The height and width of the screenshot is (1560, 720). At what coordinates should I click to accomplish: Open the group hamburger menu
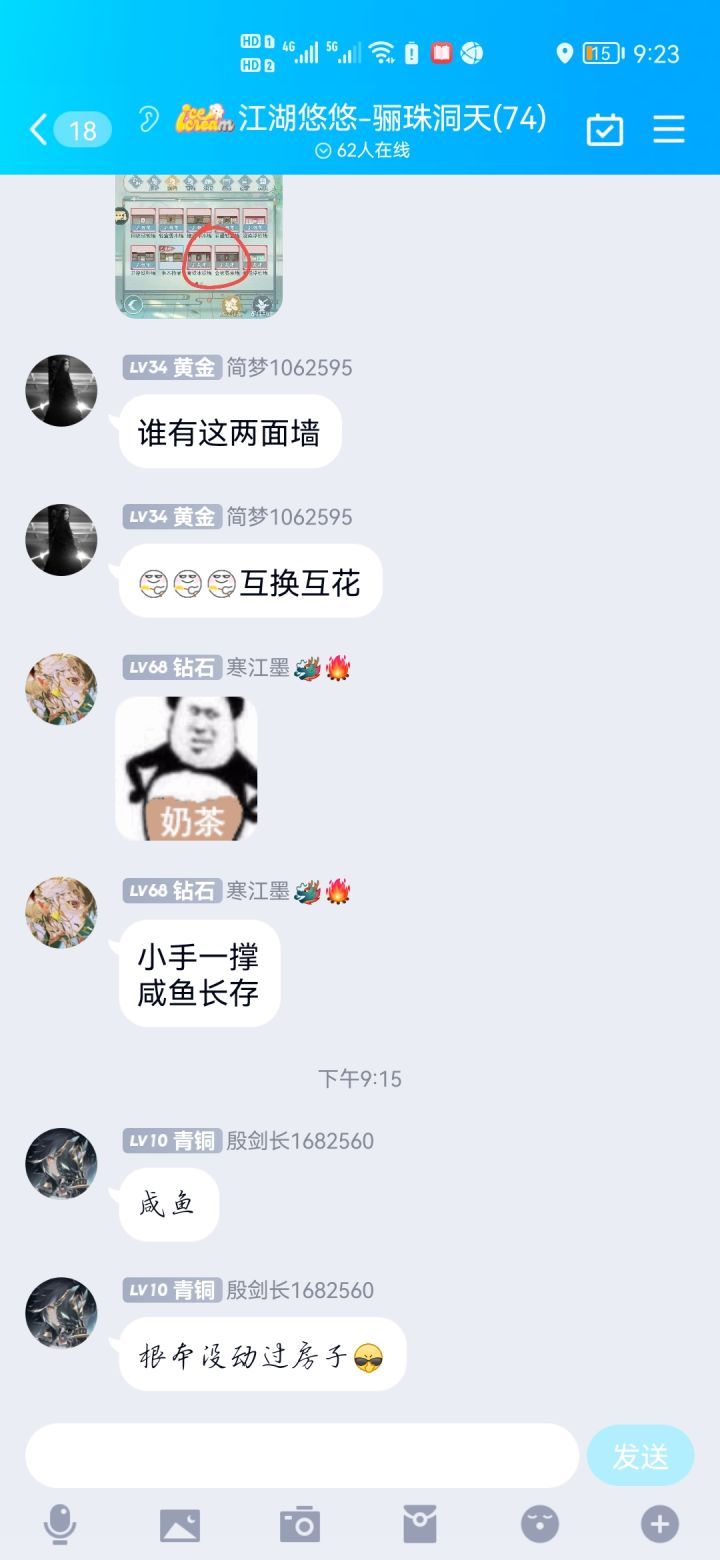(x=668, y=129)
